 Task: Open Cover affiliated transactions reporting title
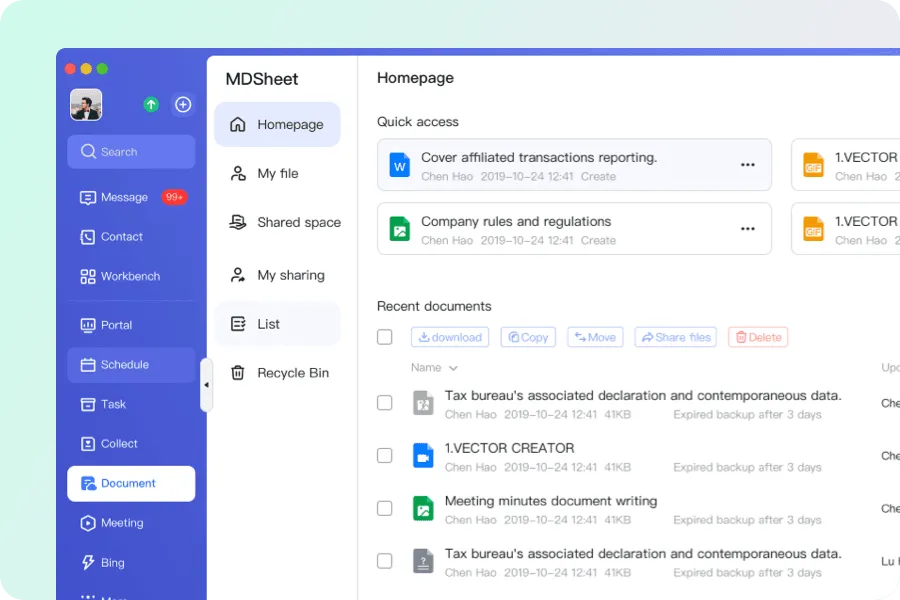click(539, 157)
